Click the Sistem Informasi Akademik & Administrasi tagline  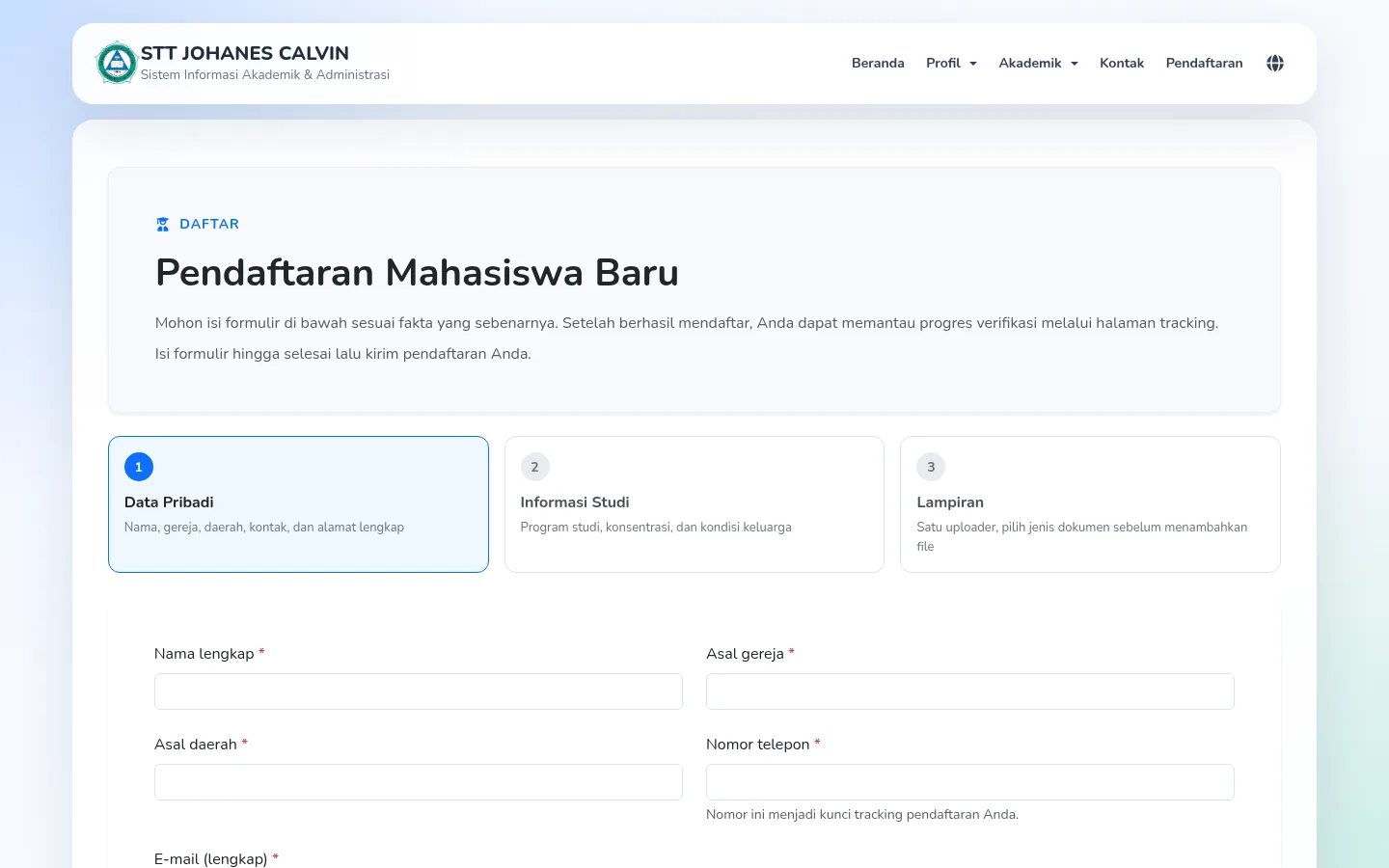pos(265,75)
